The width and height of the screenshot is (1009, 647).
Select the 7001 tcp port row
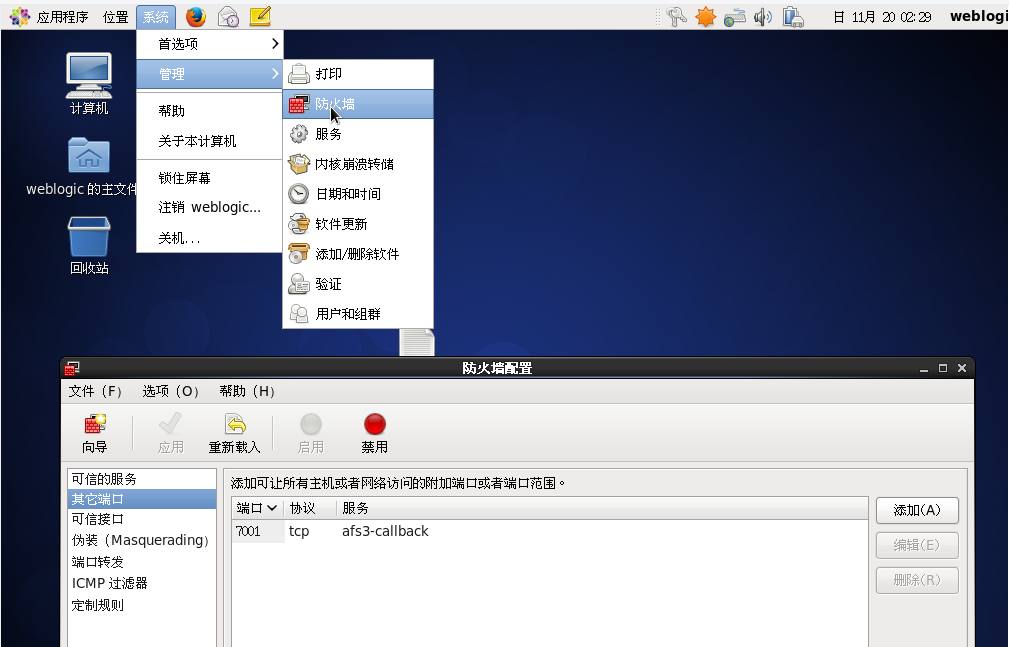point(400,531)
